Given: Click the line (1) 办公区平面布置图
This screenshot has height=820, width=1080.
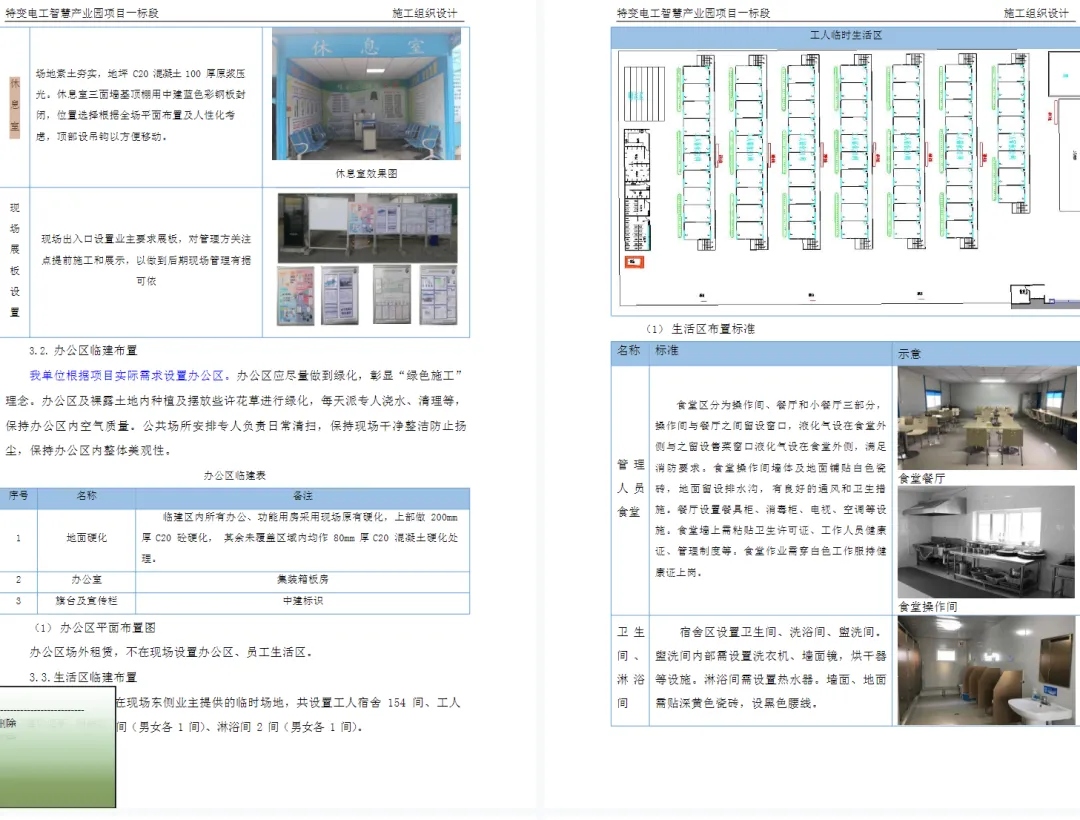Looking at the screenshot, I should (95, 628).
